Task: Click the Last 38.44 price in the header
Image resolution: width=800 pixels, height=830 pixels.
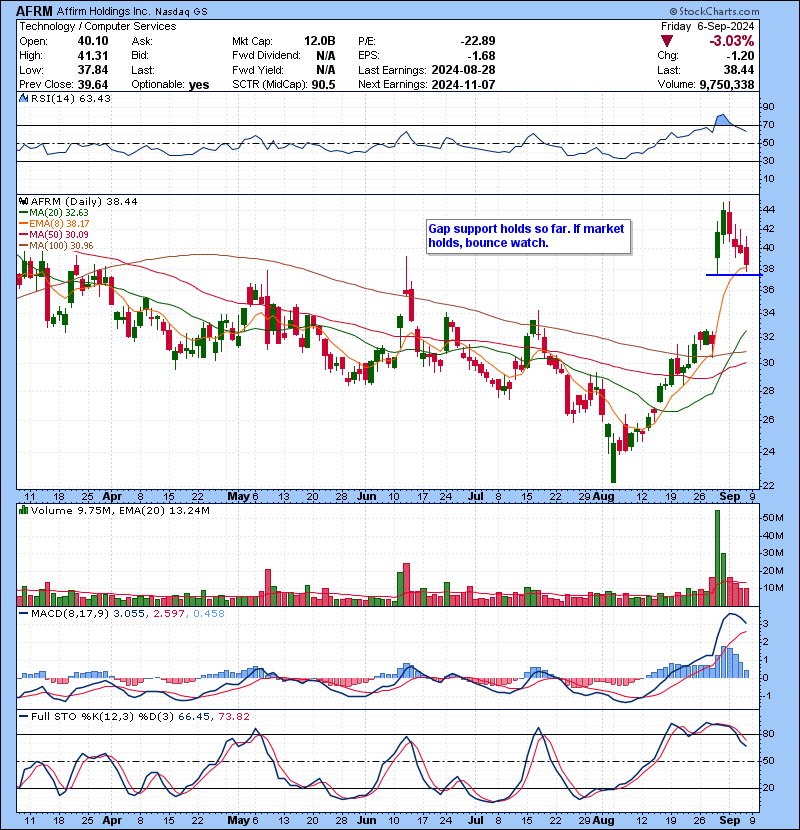Action: [738, 70]
